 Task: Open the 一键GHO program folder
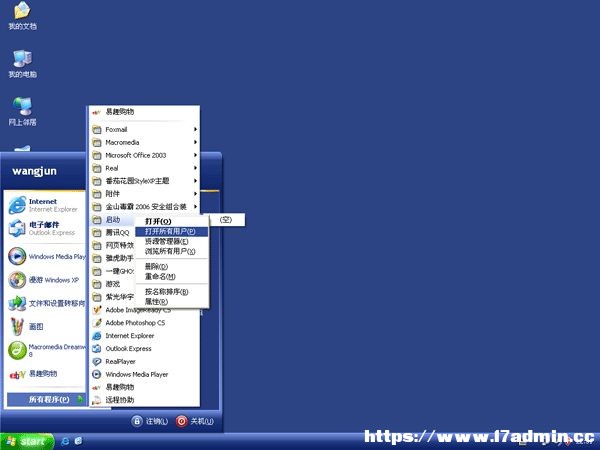coord(112,271)
